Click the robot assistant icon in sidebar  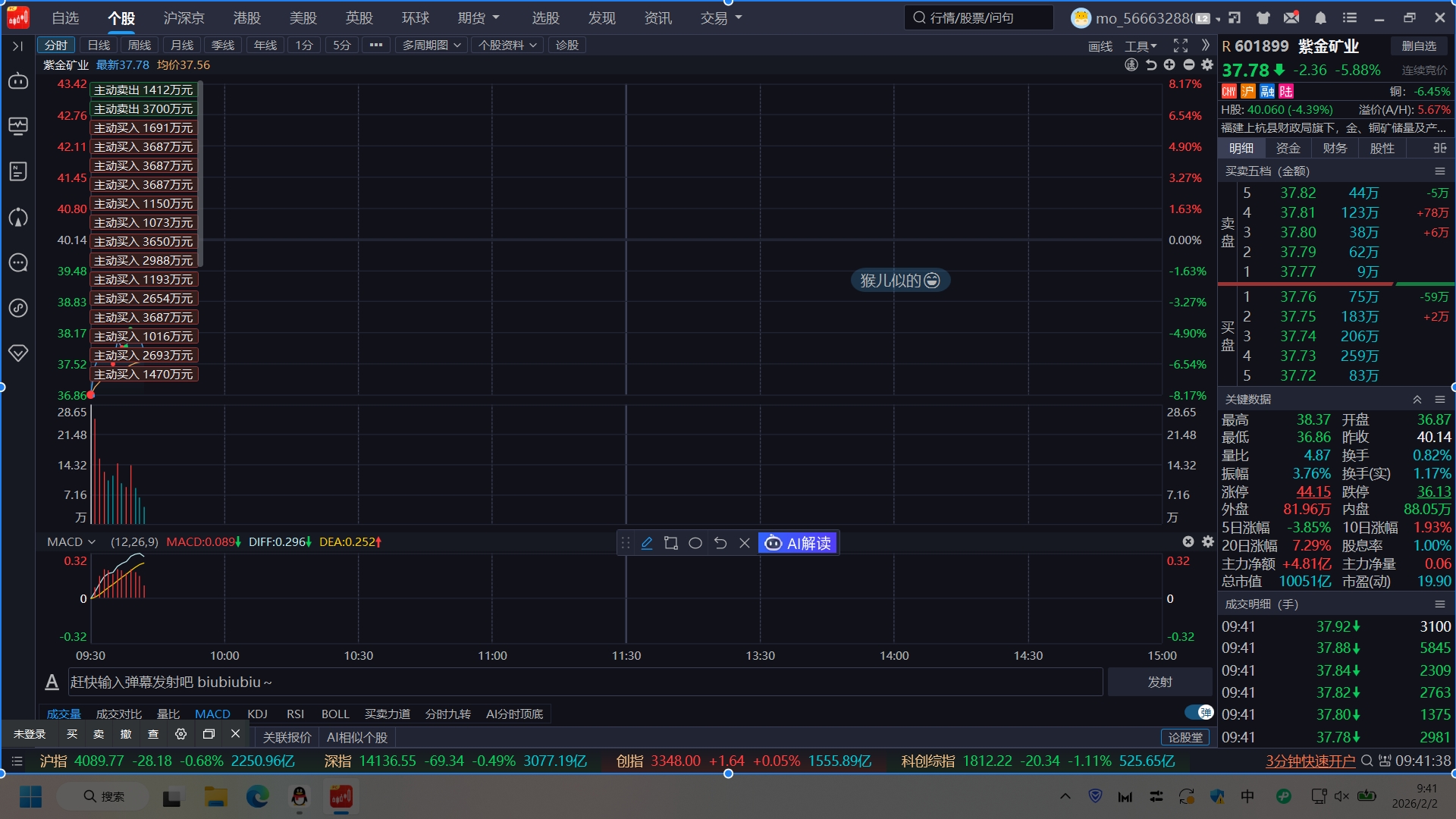pyautogui.click(x=18, y=80)
